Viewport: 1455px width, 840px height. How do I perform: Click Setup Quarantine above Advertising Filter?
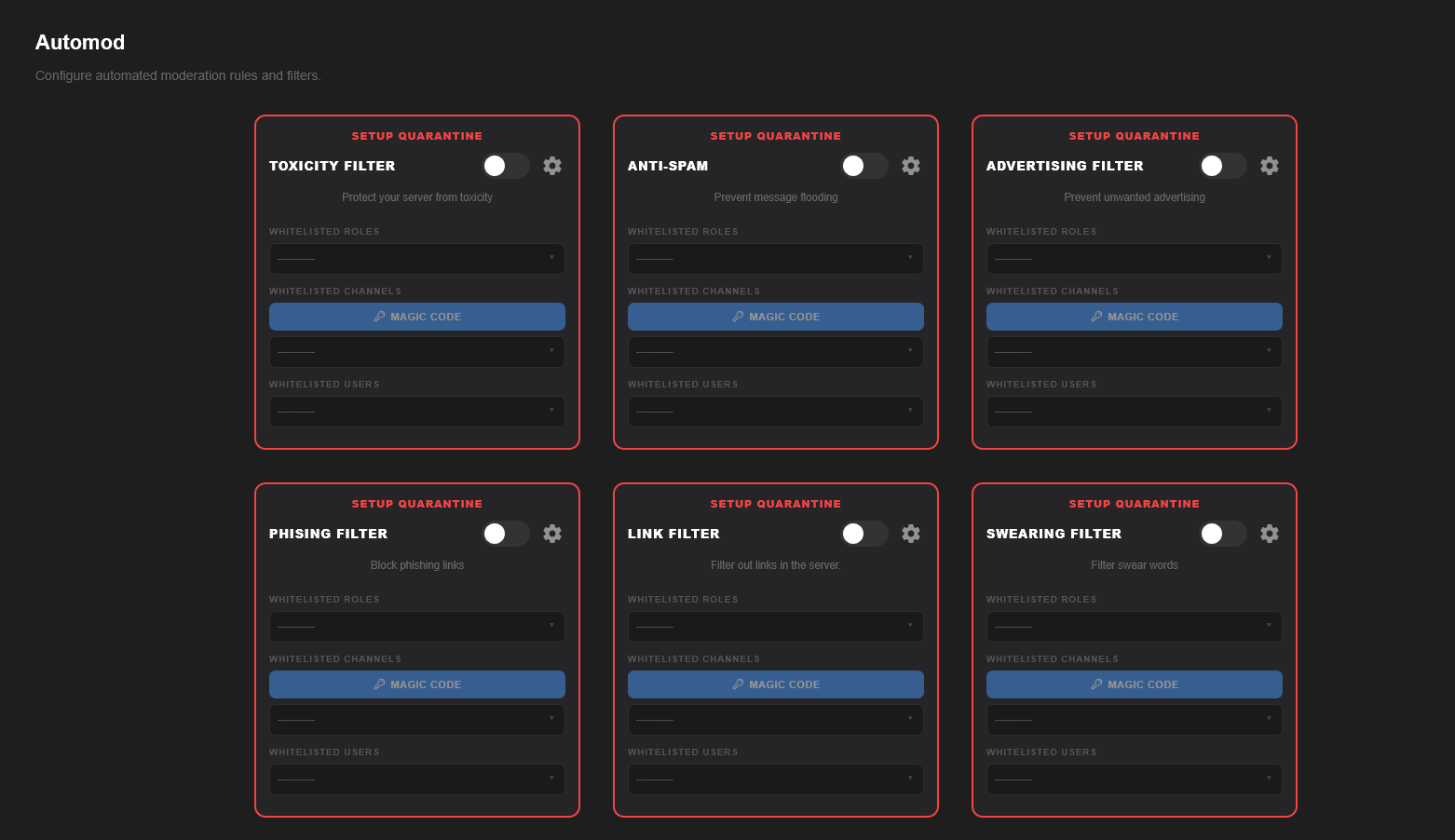(x=1135, y=136)
